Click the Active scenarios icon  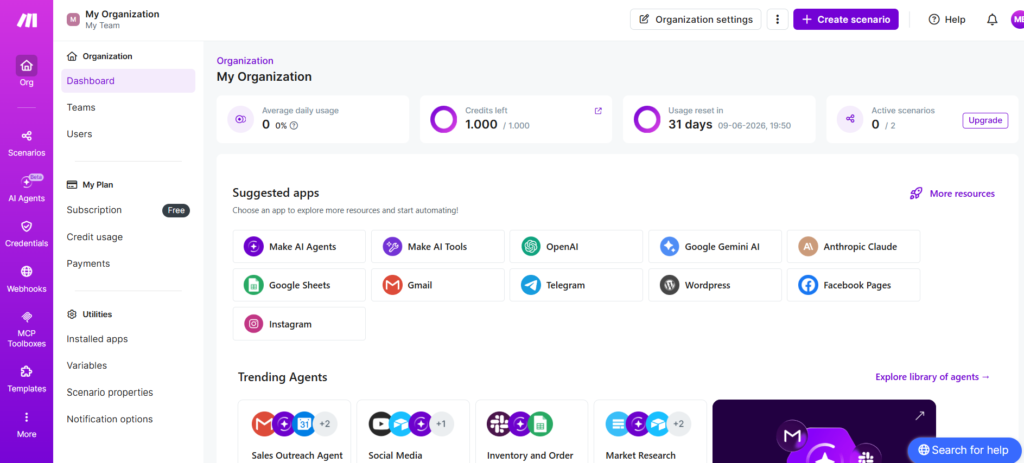(850, 120)
